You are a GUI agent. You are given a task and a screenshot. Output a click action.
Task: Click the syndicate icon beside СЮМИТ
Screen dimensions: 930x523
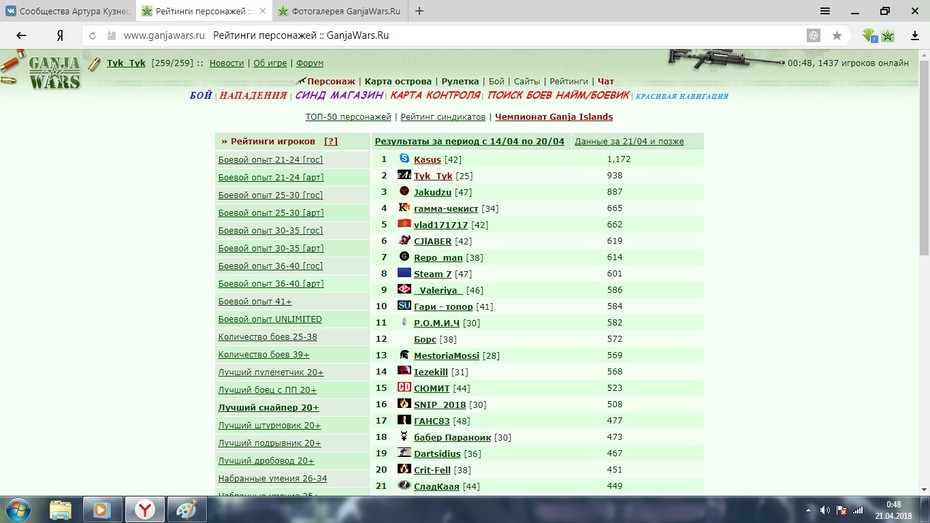tap(404, 387)
